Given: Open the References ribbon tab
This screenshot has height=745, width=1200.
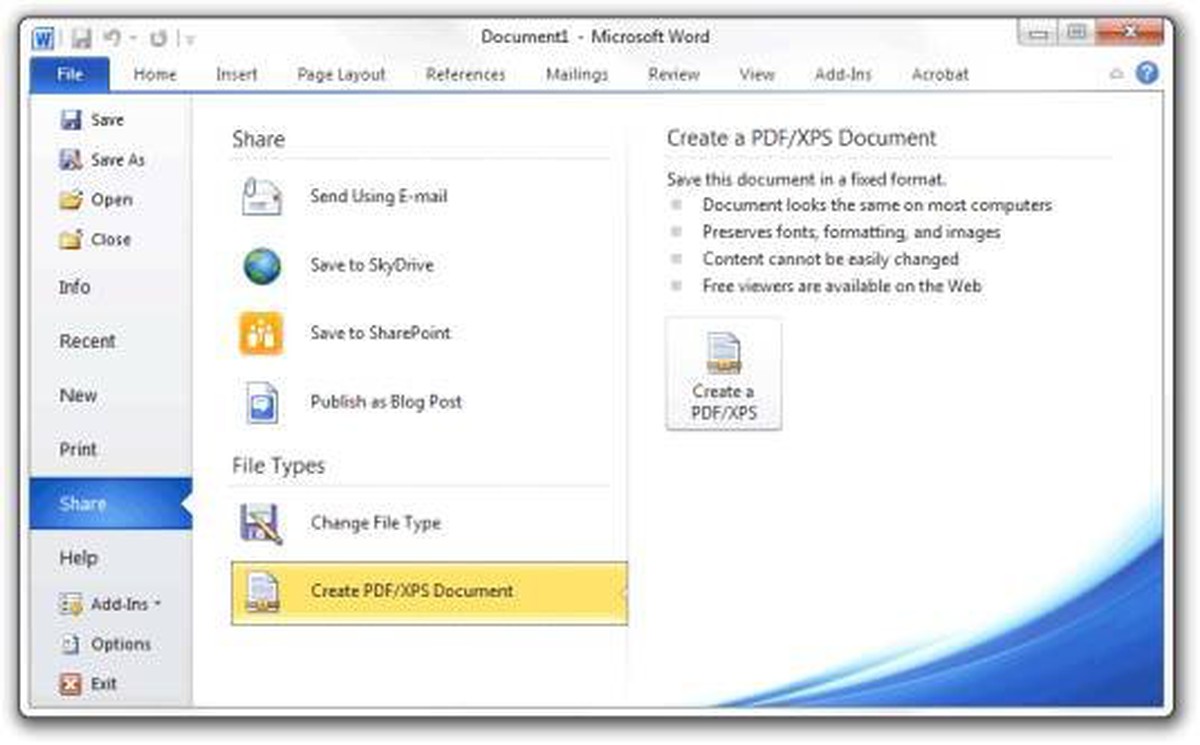Looking at the screenshot, I should point(465,74).
